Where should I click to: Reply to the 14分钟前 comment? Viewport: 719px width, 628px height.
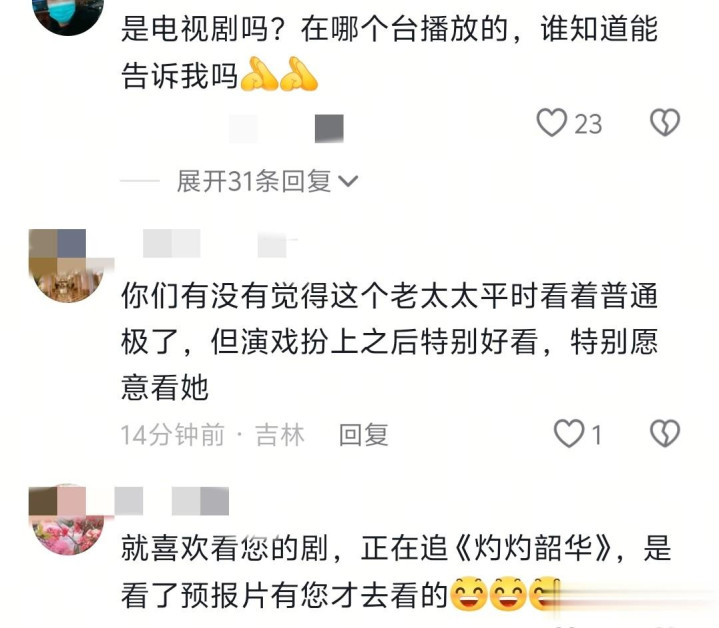(363, 435)
